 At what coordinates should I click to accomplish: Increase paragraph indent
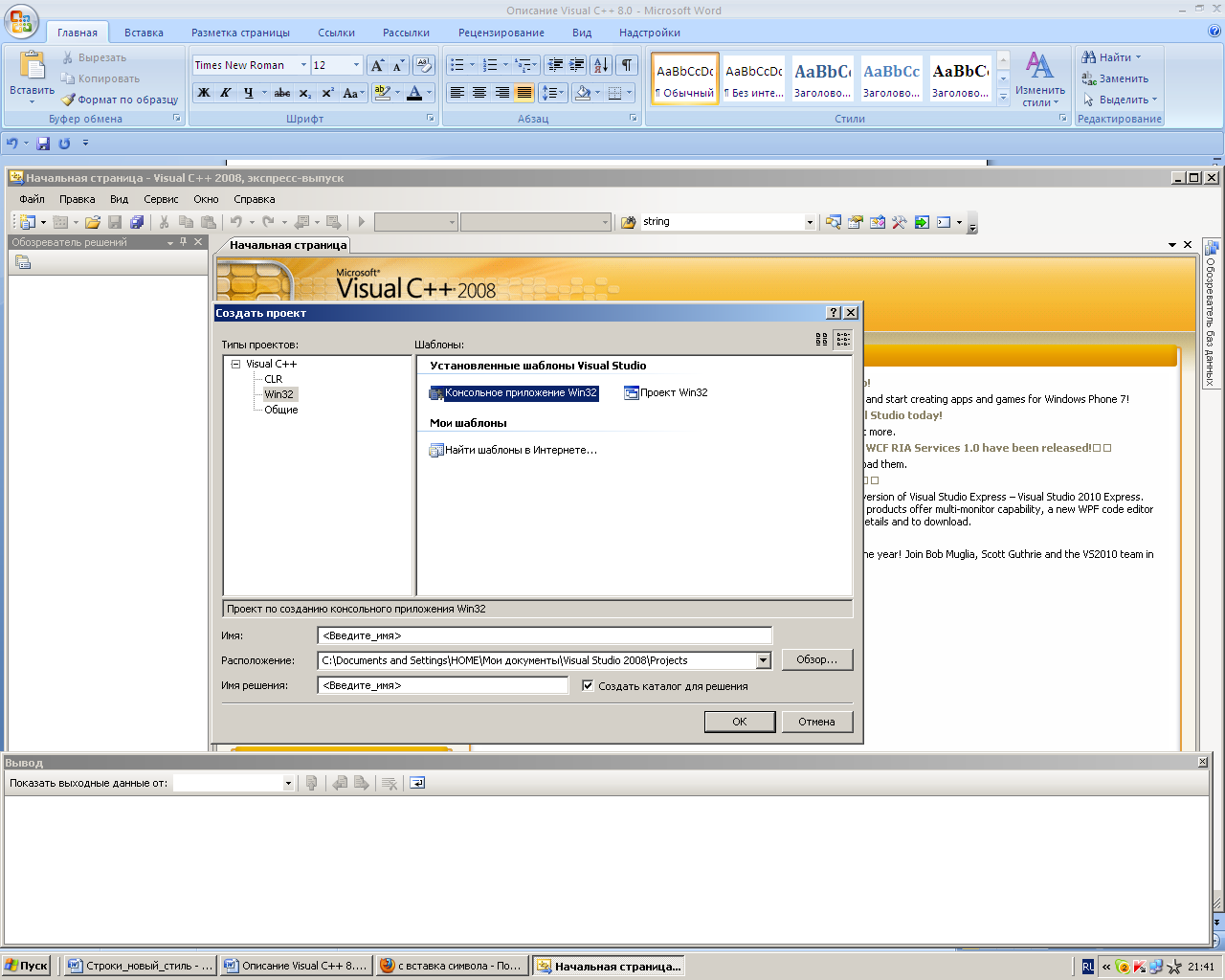[x=577, y=65]
